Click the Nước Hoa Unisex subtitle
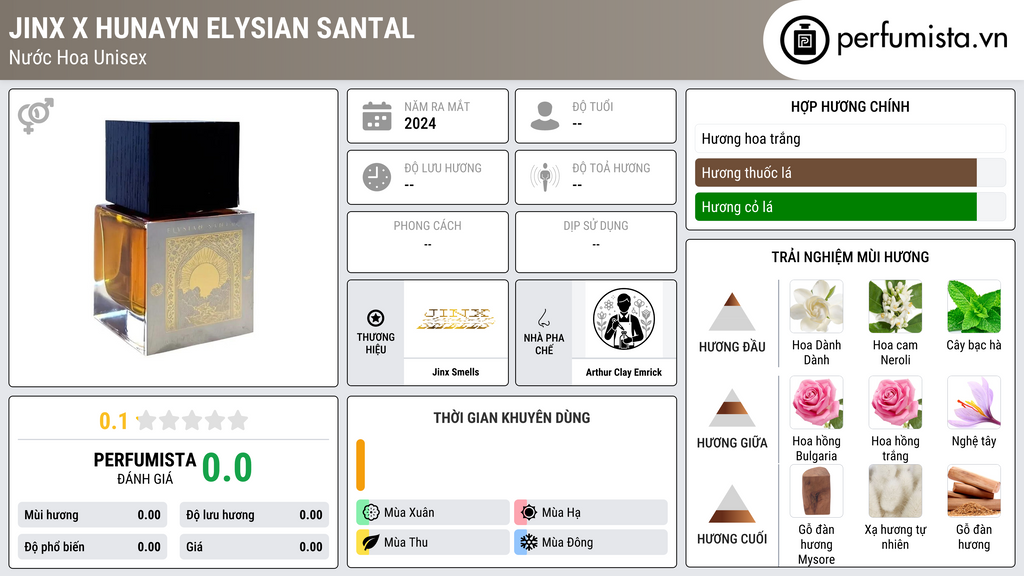 (x=78, y=57)
